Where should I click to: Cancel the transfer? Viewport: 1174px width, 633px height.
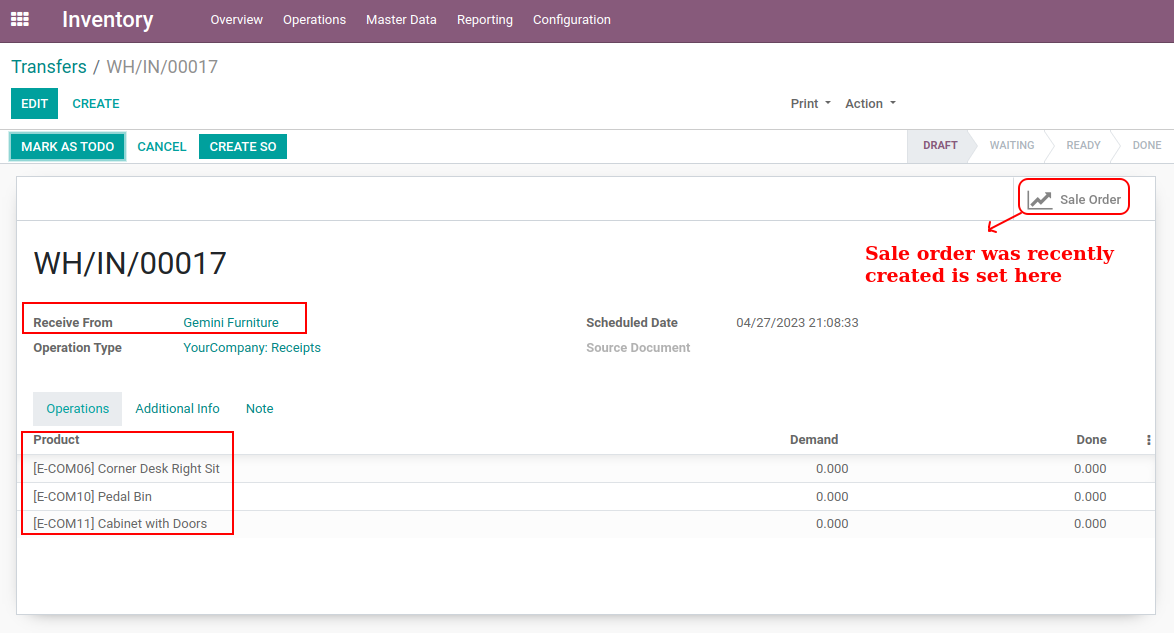tap(162, 147)
